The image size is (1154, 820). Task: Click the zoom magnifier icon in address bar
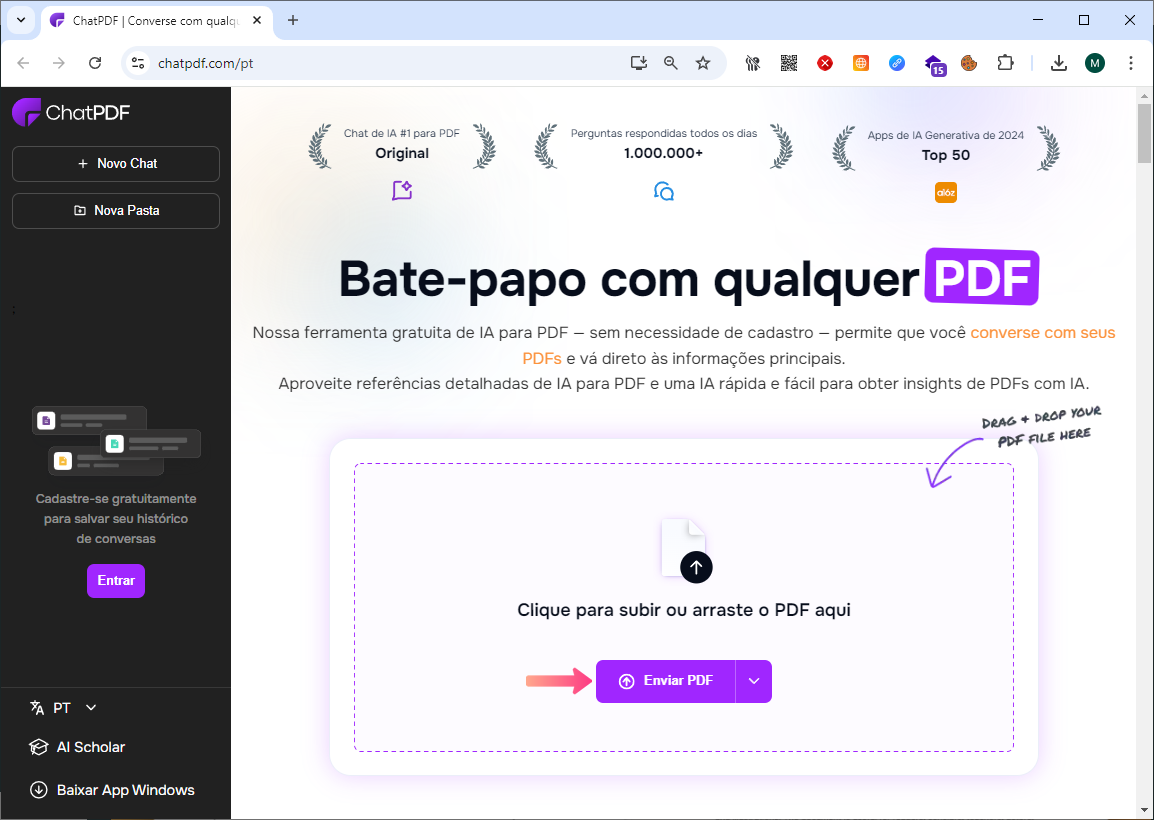point(670,63)
